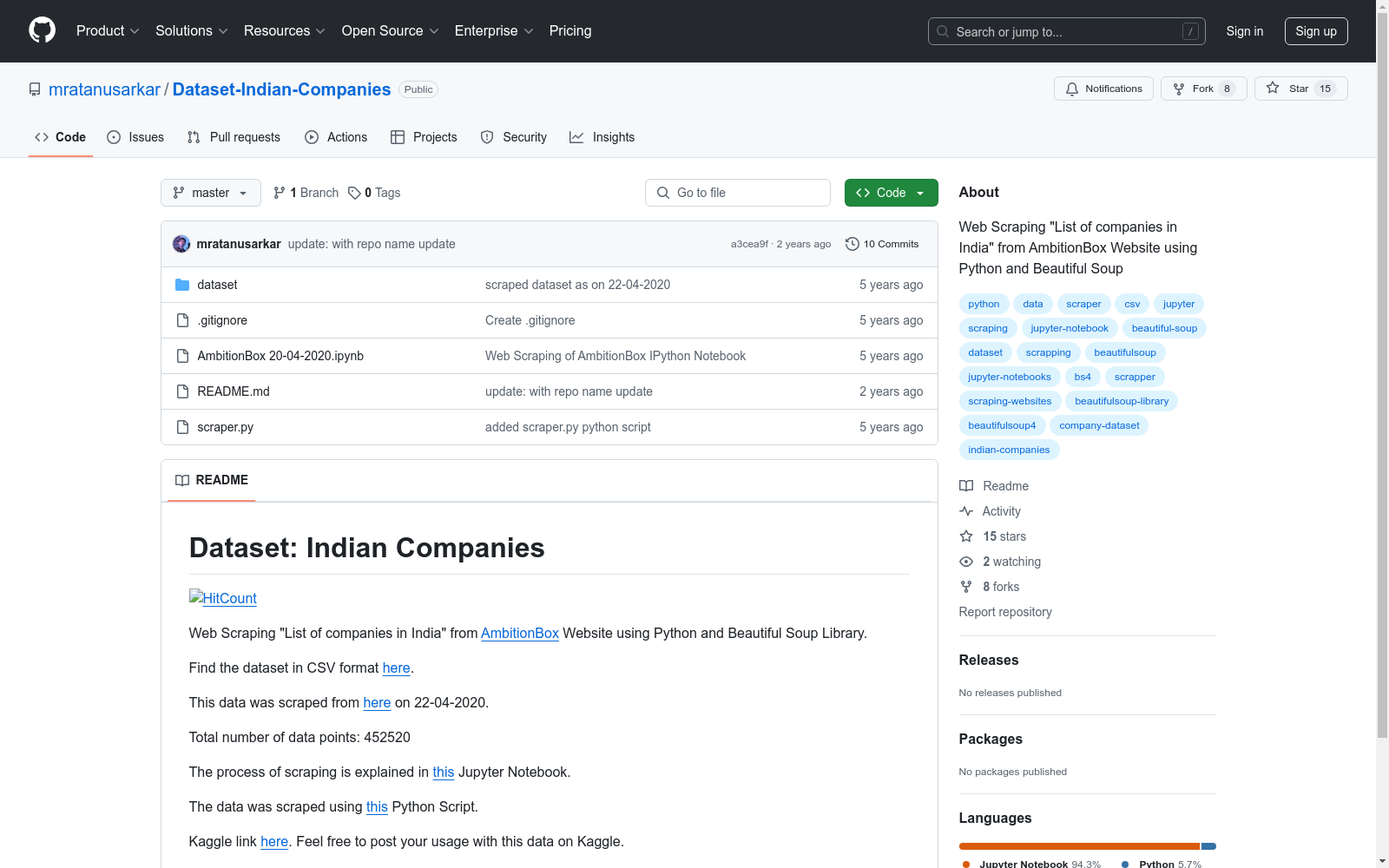Click the indian-companies topic tag

pos(1009,450)
